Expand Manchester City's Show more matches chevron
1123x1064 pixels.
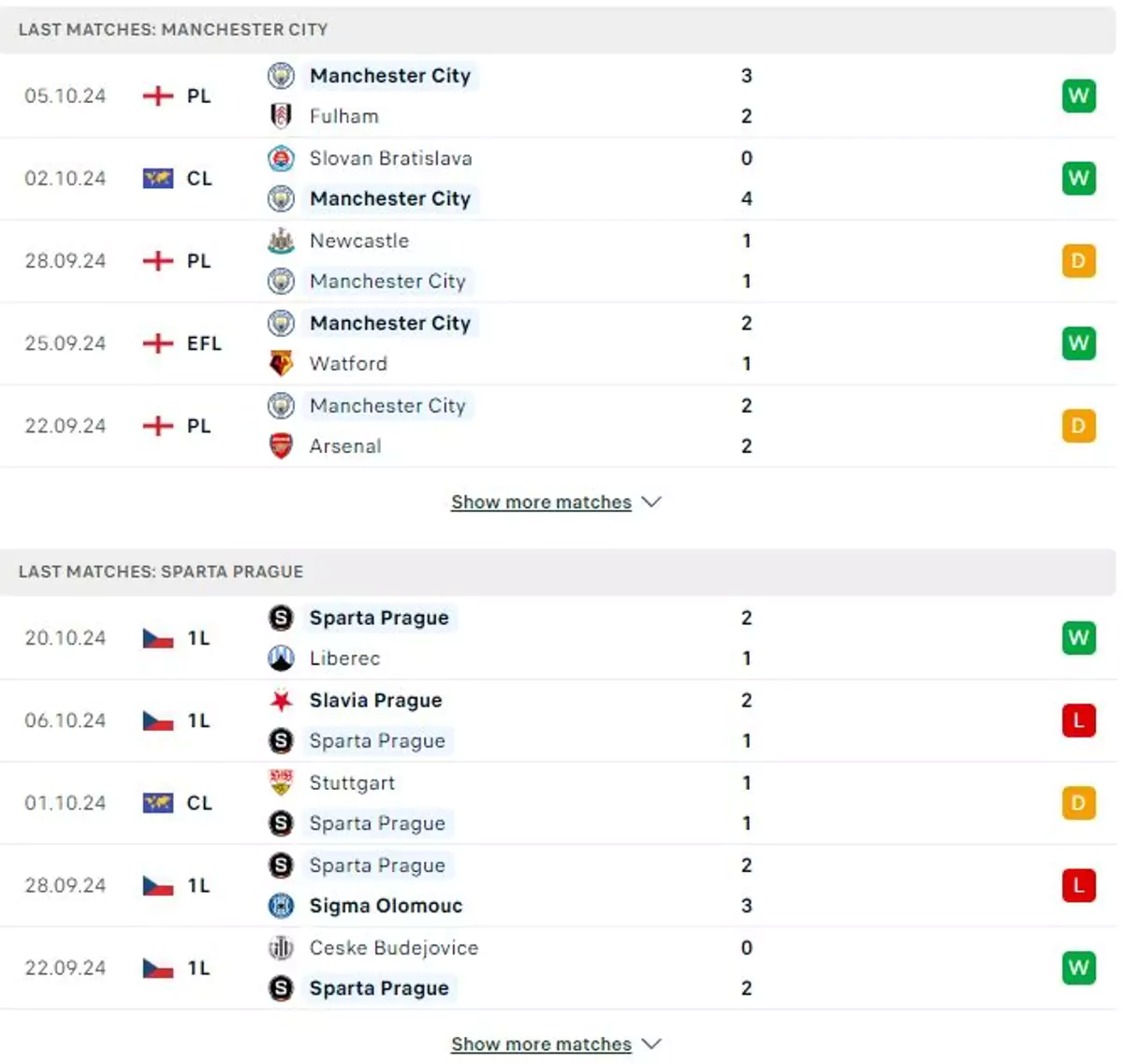coord(651,503)
